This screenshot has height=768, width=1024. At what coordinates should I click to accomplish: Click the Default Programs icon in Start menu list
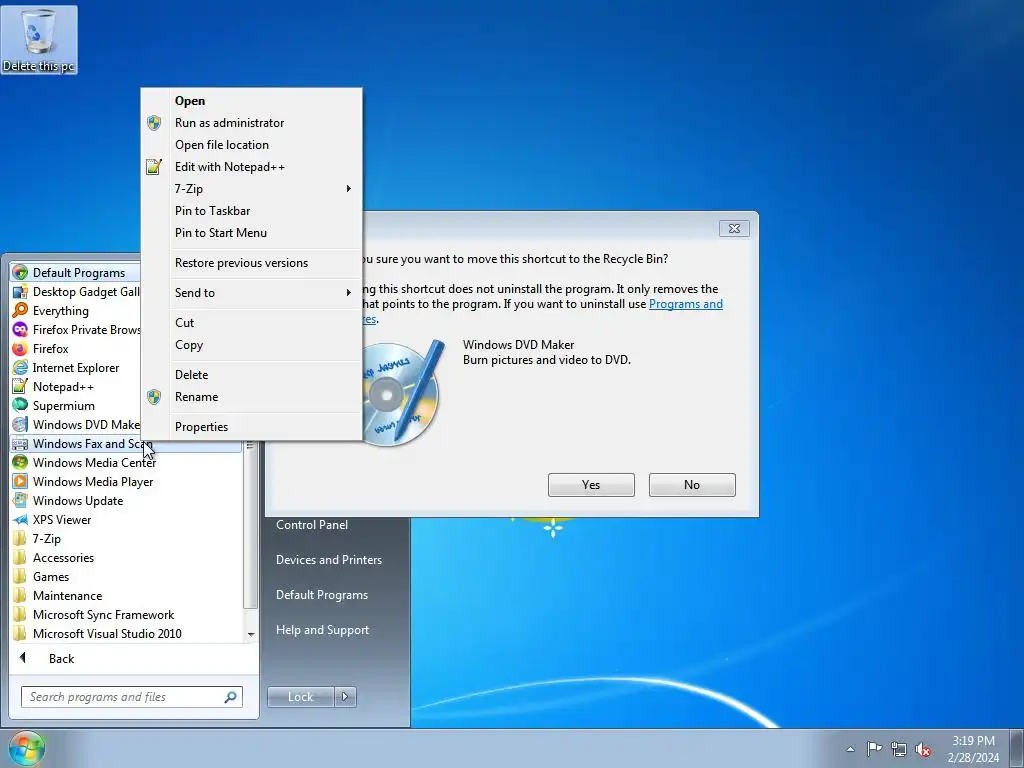coord(20,272)
